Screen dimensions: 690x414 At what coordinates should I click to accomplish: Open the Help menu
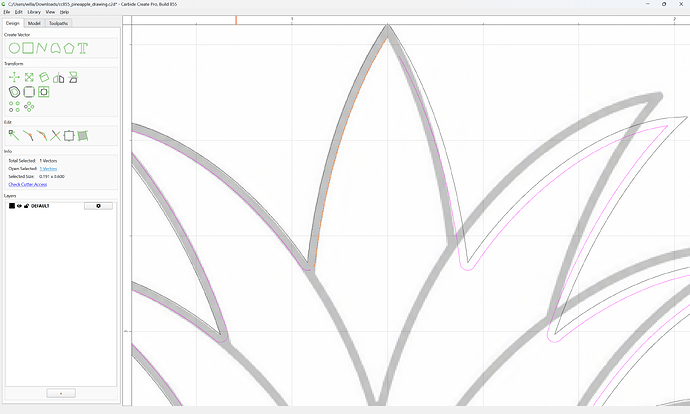click(x=64, y=12)
